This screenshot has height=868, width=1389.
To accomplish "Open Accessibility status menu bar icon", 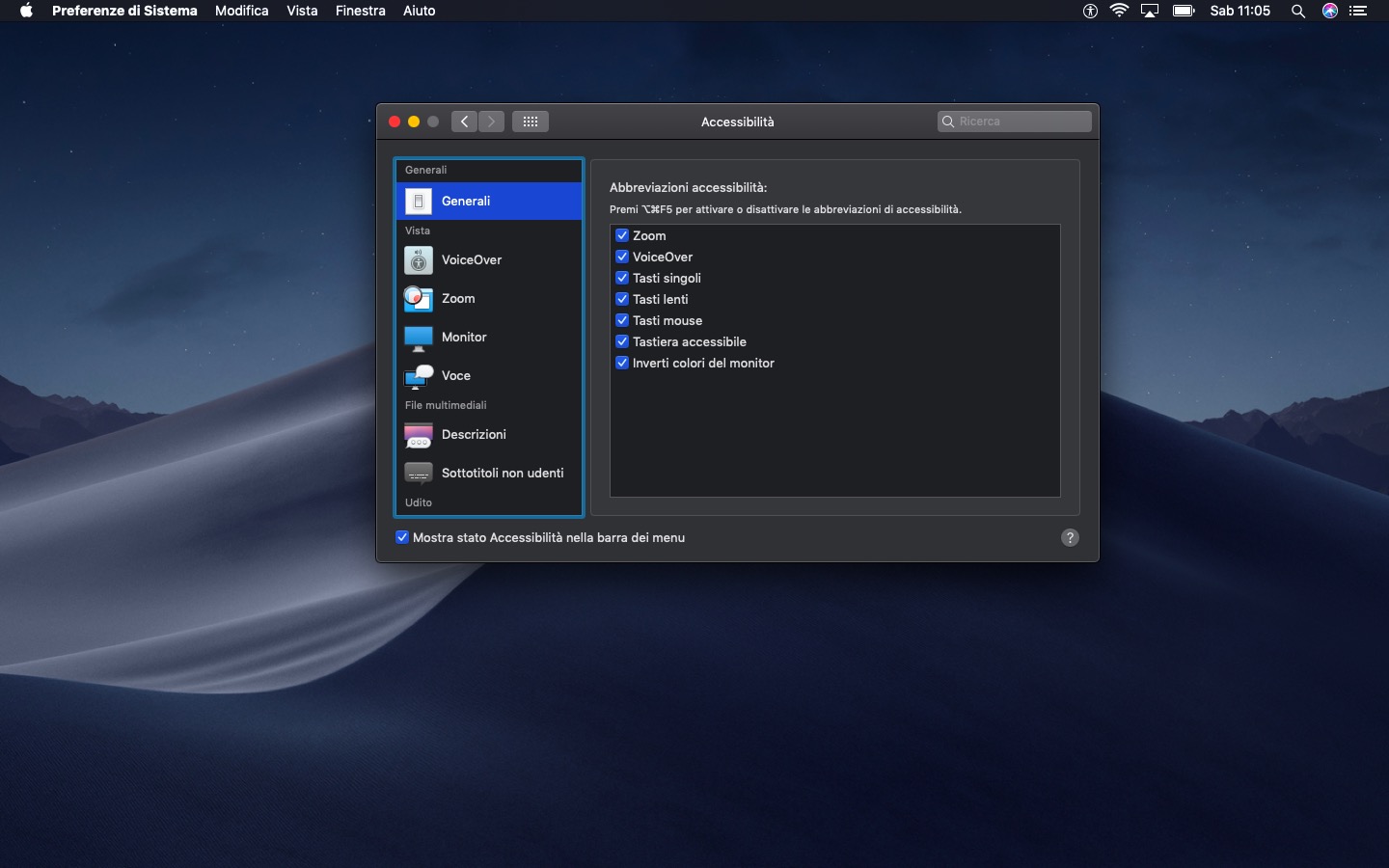I will point(1090,12).
